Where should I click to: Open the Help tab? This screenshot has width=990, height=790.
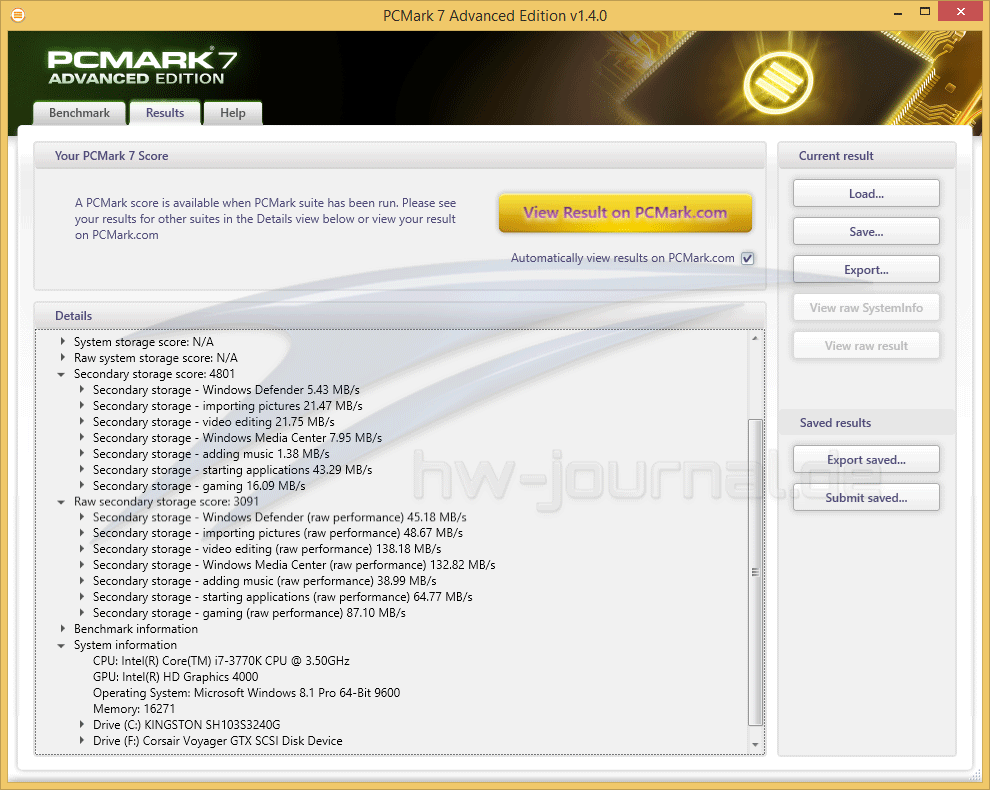[x=232, y=113]
